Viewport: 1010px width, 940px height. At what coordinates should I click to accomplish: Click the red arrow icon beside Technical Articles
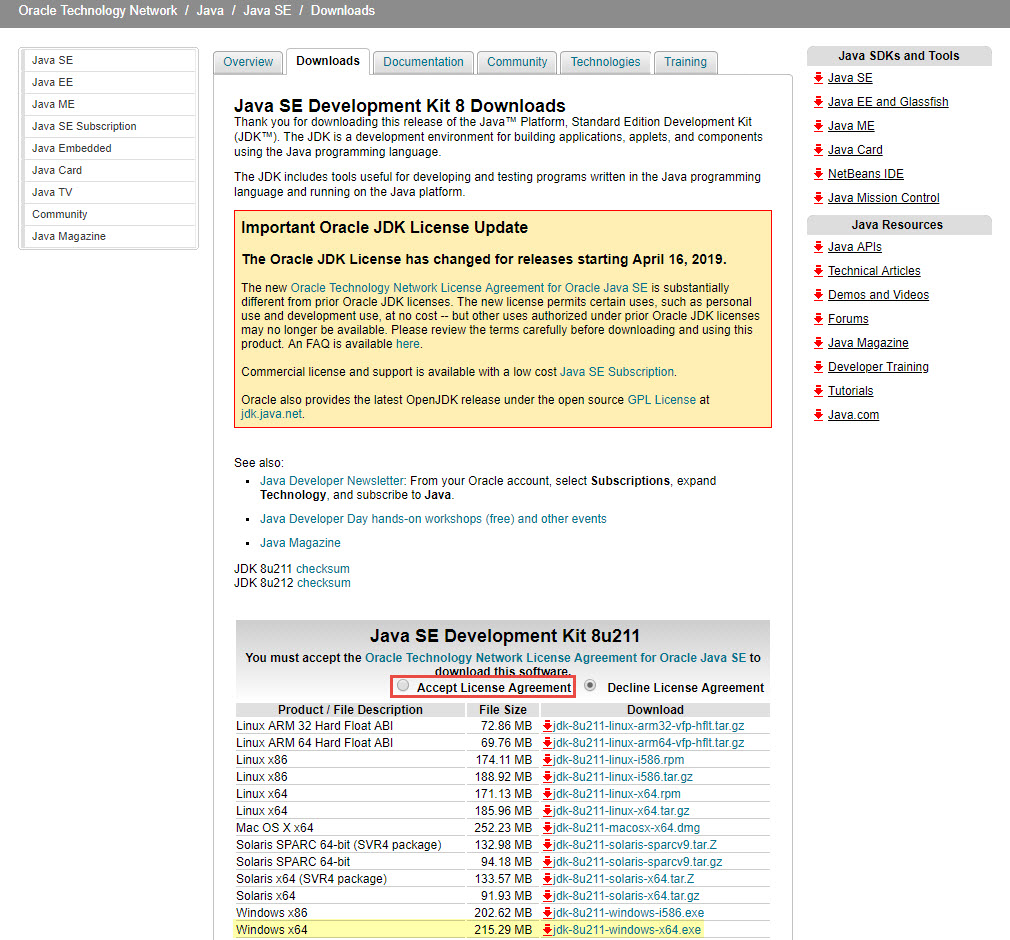click(819, 271)
